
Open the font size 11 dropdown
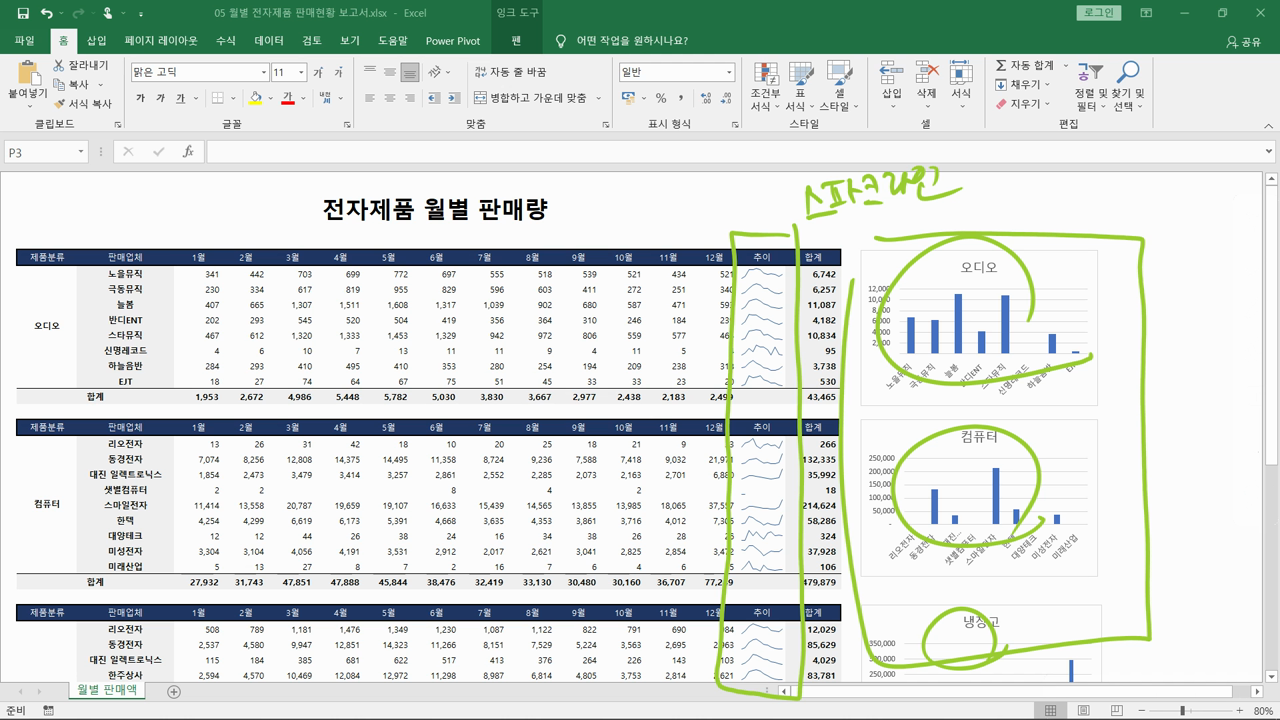click(301, 72)
